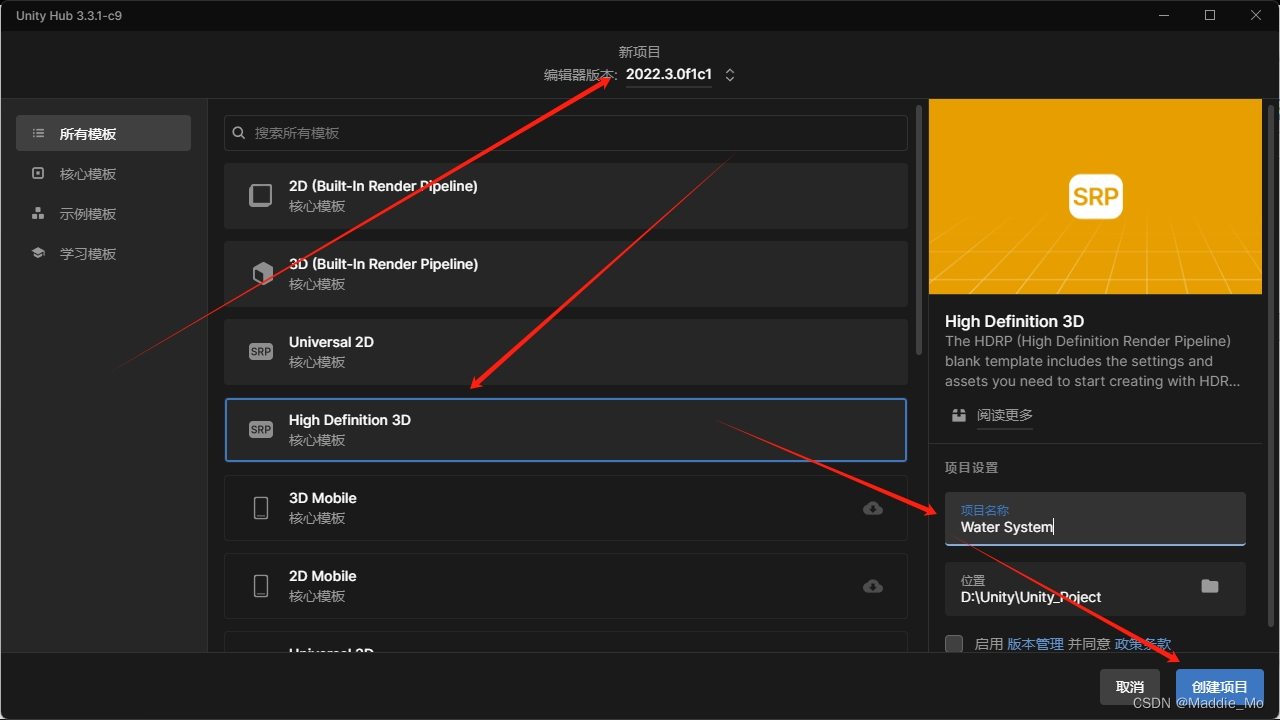Click the HDRP description text in details panel
The image size is (1280, 720).
(1093, 361)
